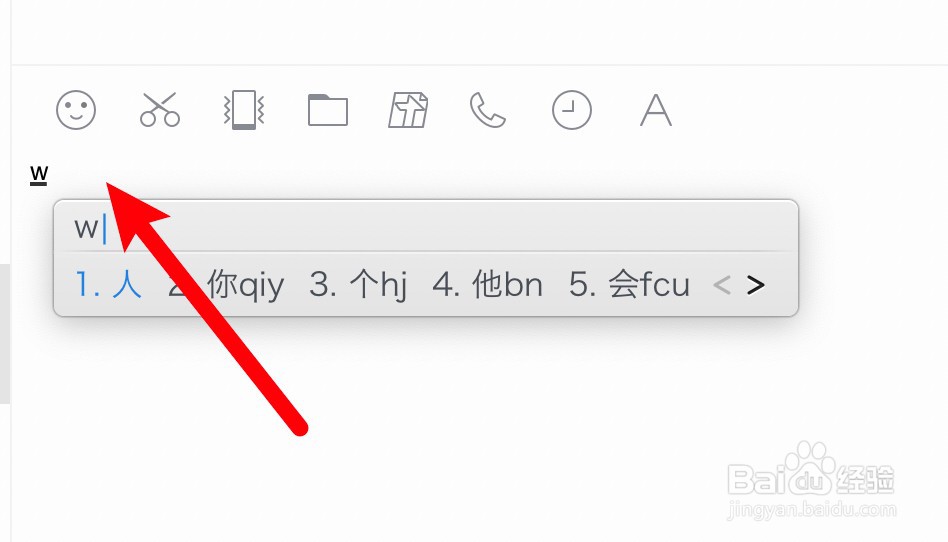Go to next candidate page arrow

(756, 285)
